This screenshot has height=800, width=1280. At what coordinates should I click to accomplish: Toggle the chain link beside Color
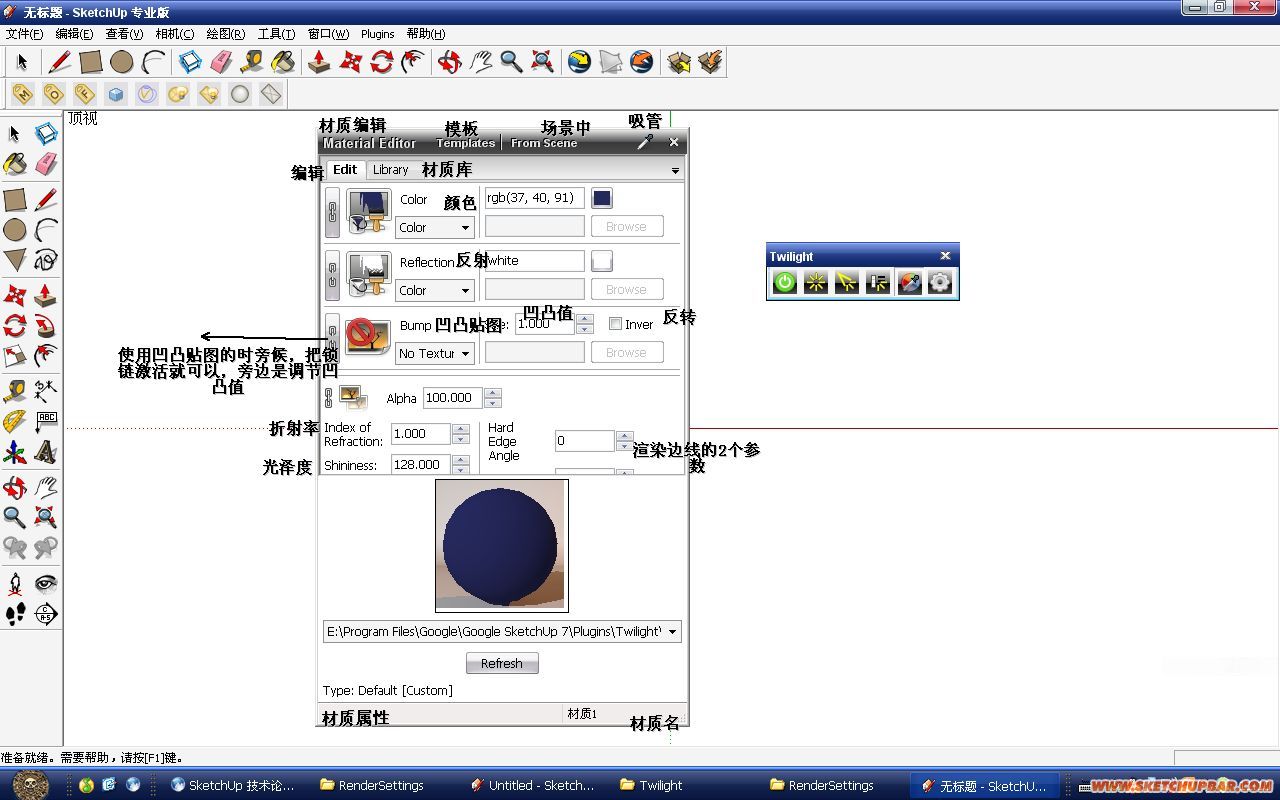pyautogui.click(x=333, y=213)
